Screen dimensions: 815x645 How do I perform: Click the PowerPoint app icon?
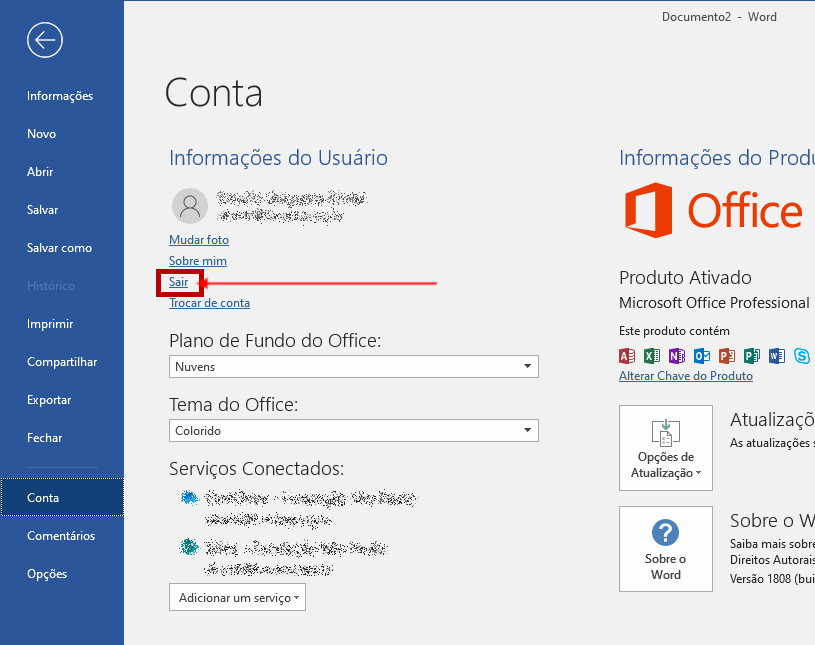pos(727,356)
